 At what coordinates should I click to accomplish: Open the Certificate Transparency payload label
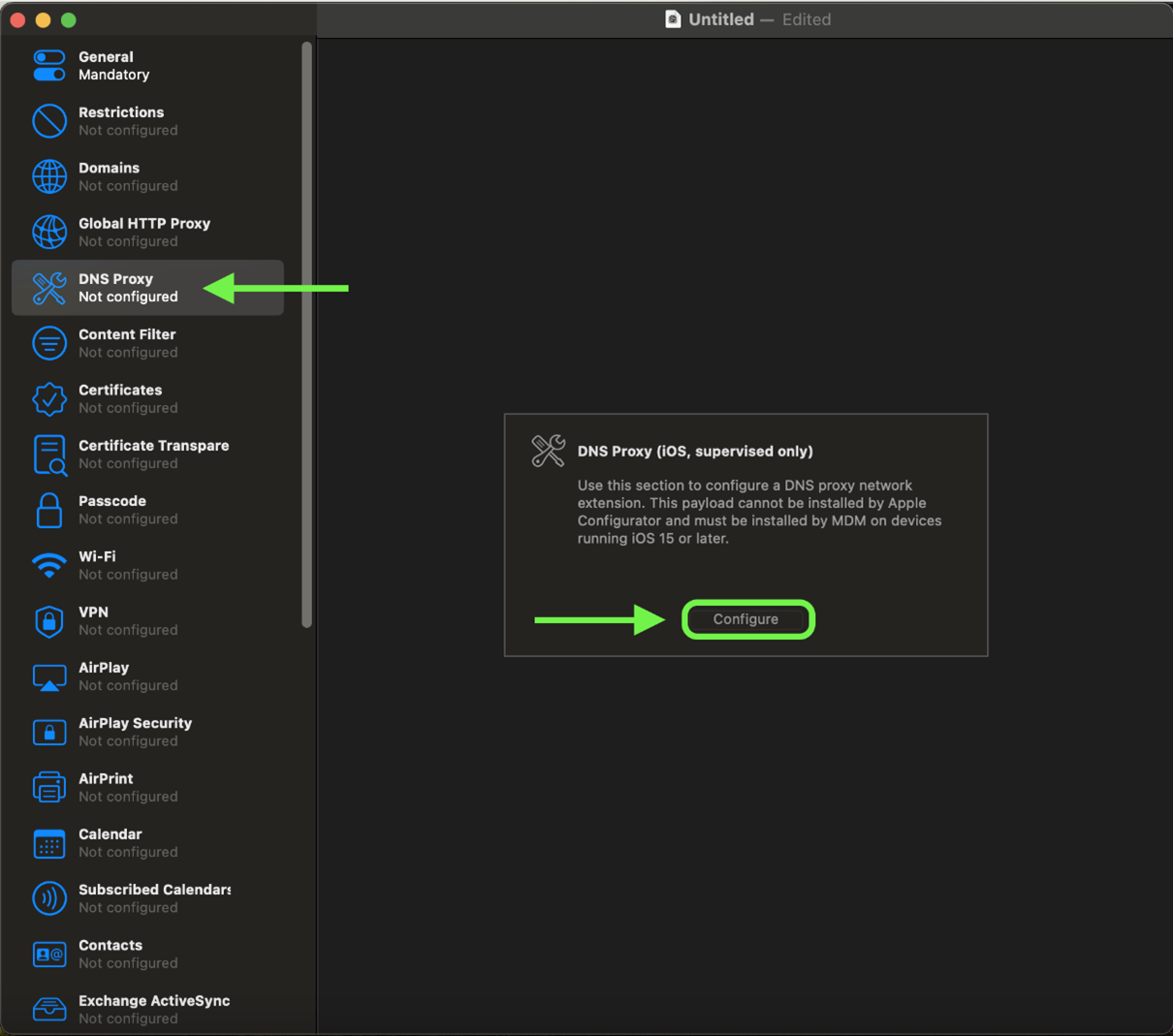[154, 446]
